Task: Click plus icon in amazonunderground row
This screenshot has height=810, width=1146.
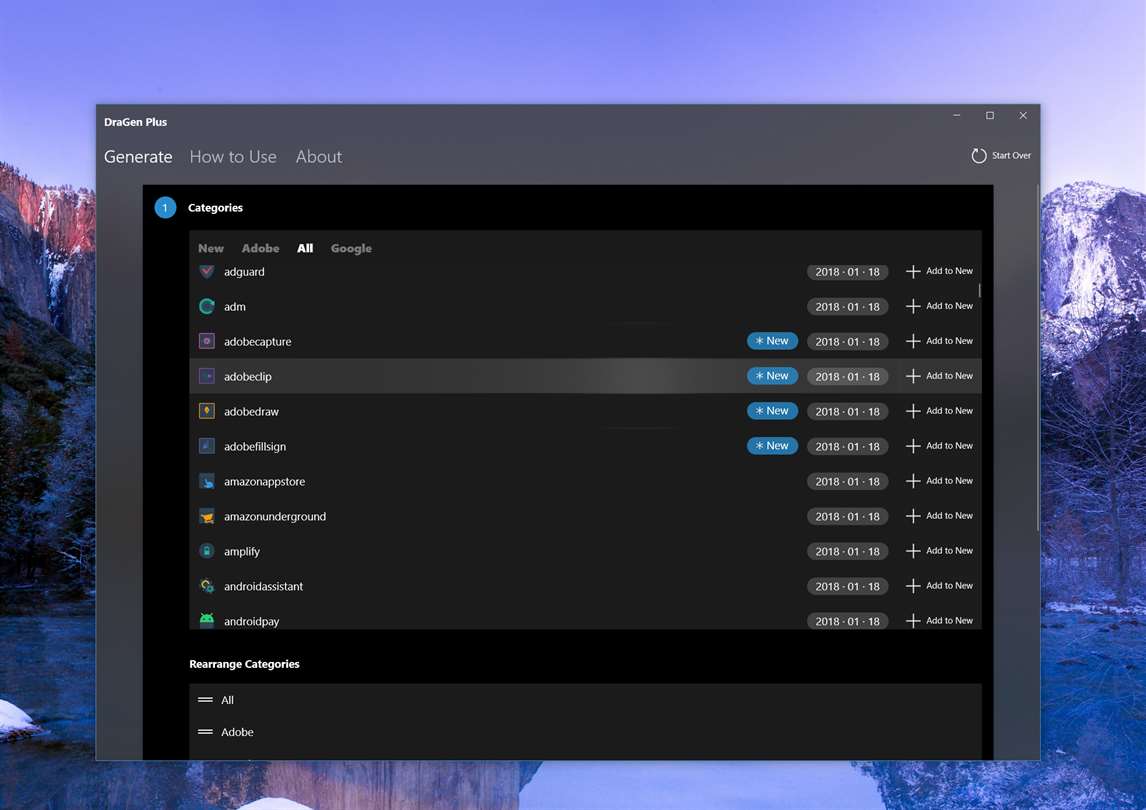Action: coord(913,516)
